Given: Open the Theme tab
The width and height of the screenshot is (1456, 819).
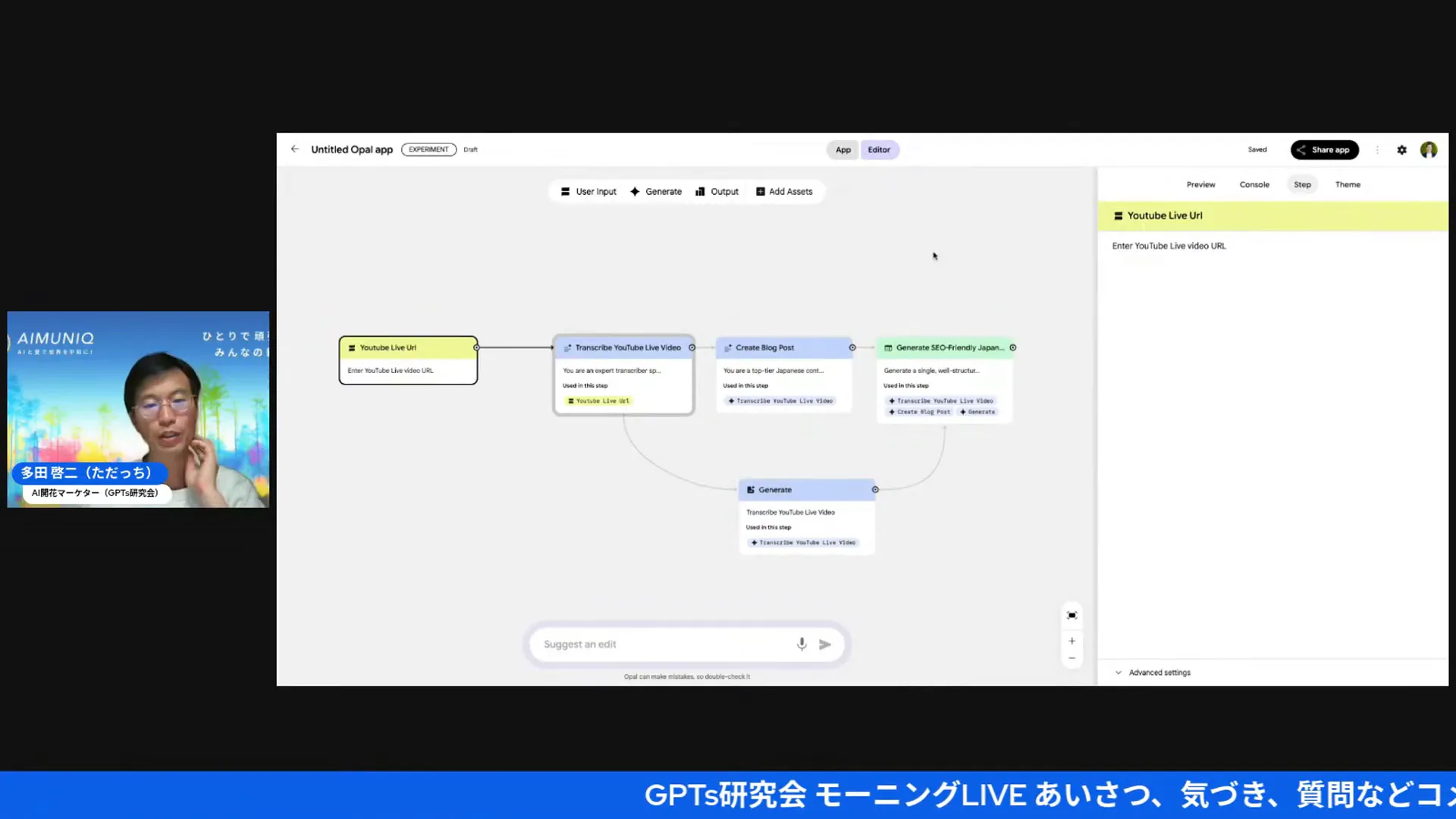Looking at the screenshot, I should click(1348, 185).
